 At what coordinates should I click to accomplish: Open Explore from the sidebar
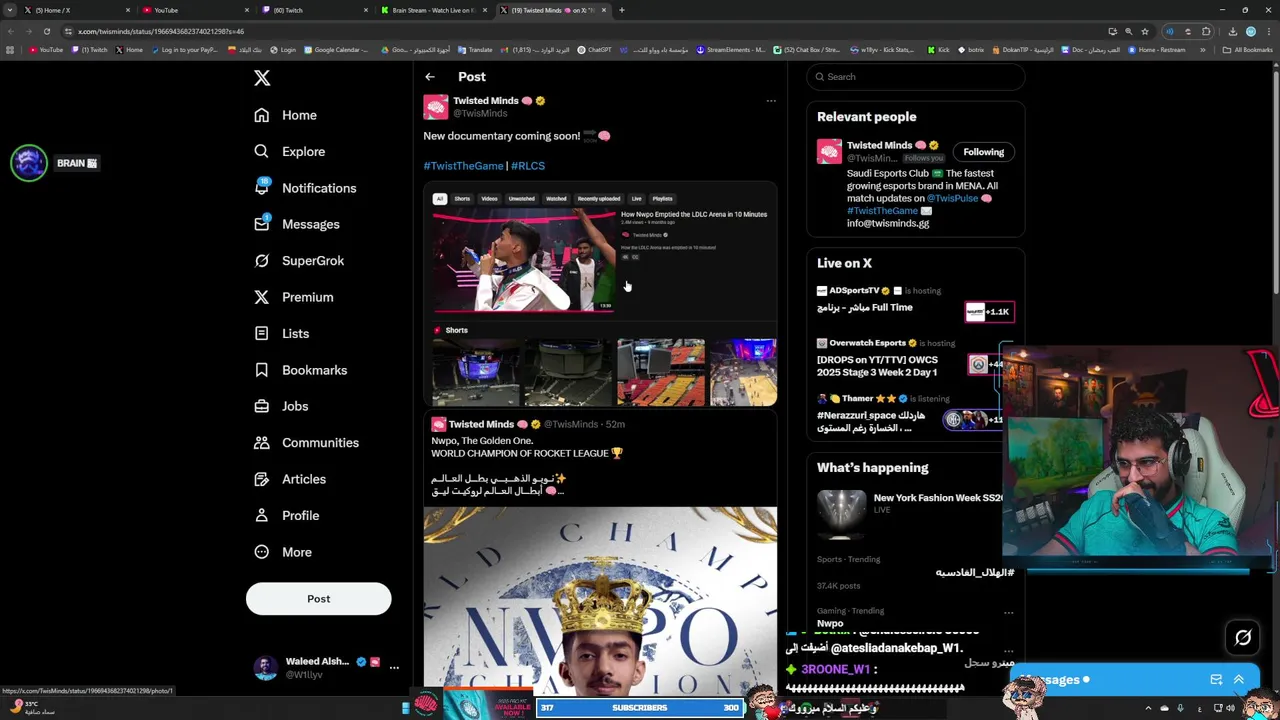[x=289, y=151]
